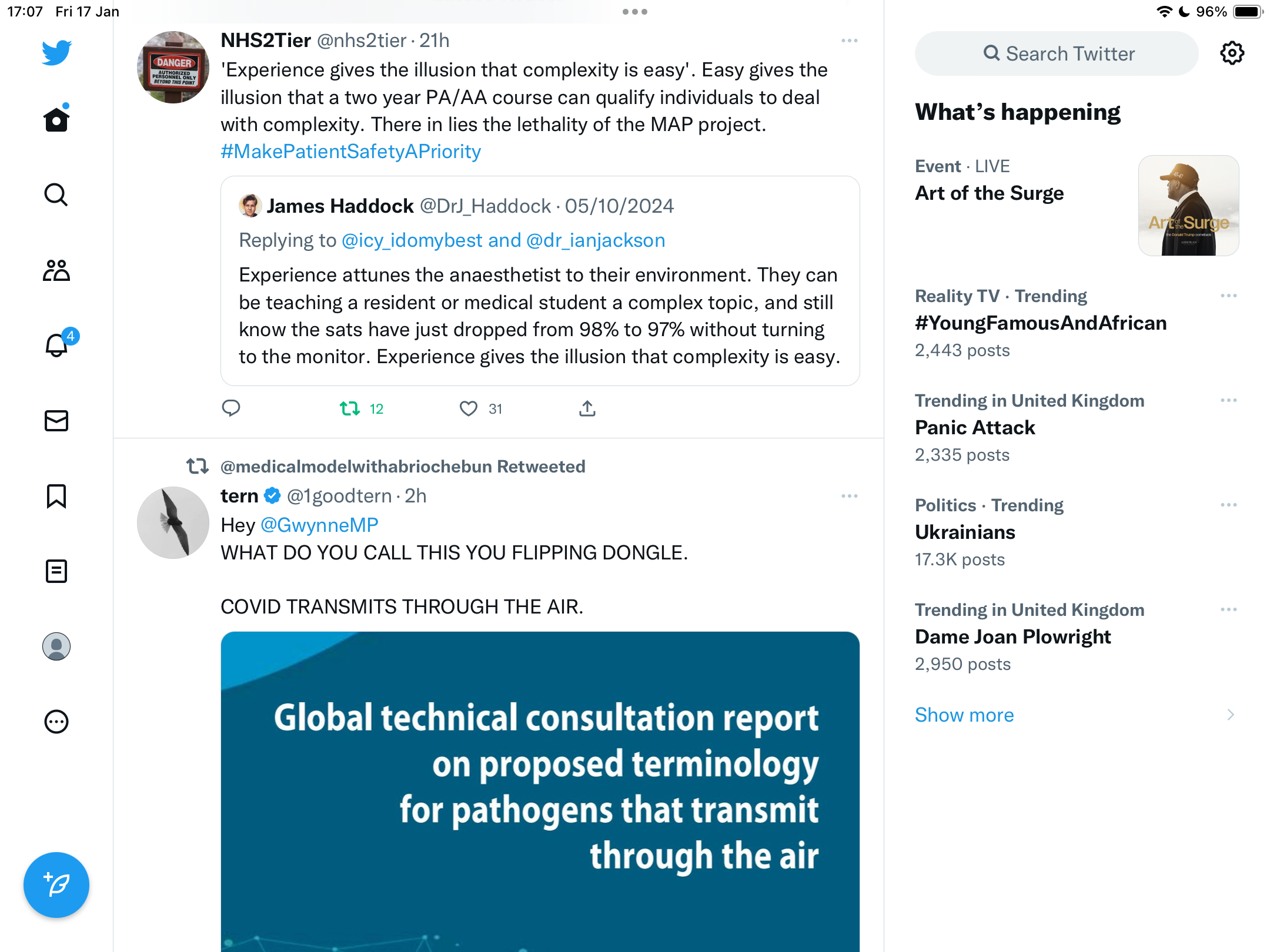The width and height of the screenshot is (1270, 952).
Task: Tap the battery status icon
Action: coord(1248,12)
